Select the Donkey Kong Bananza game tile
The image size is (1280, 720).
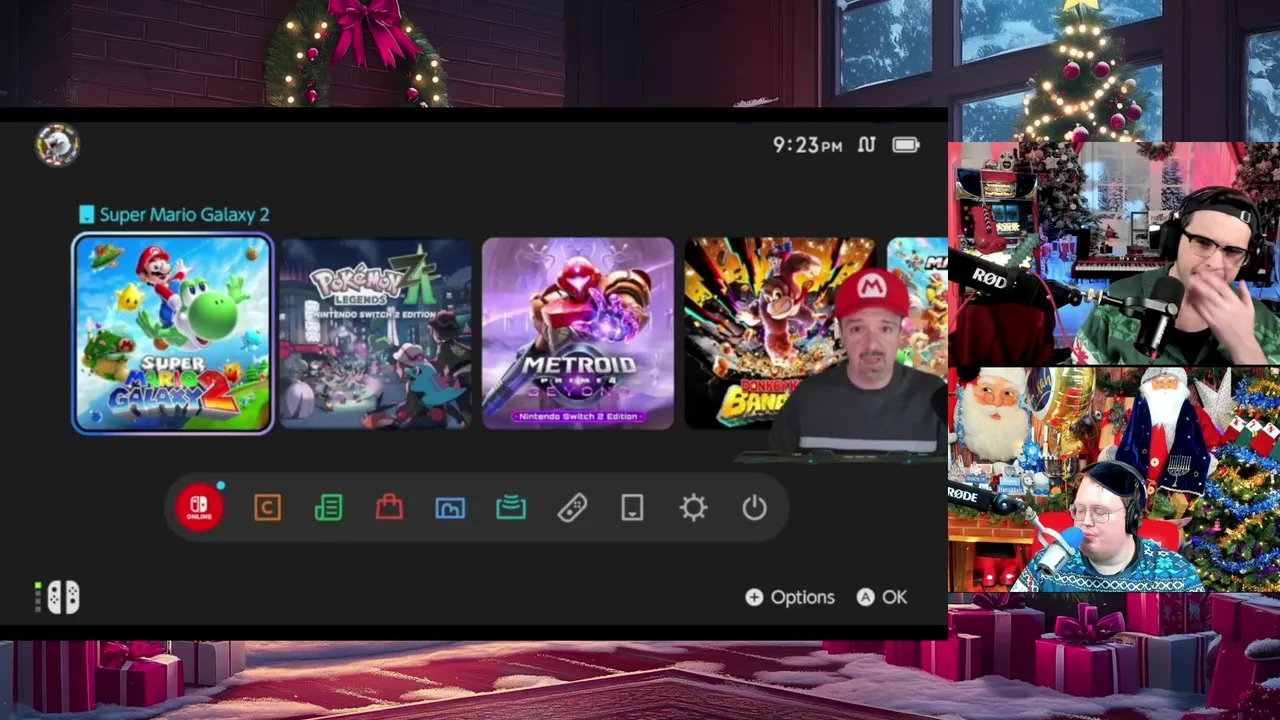[780, 334]
